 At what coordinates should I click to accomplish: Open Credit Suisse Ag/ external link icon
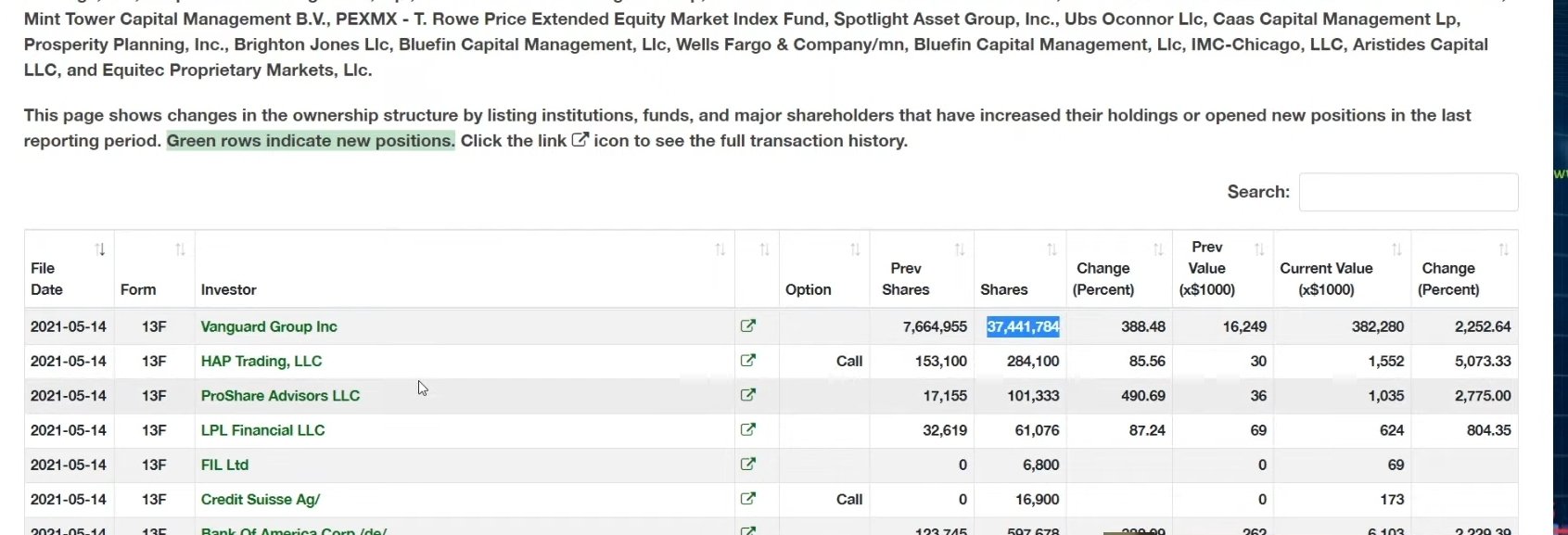pyautogui.click(x=748, y=499)
